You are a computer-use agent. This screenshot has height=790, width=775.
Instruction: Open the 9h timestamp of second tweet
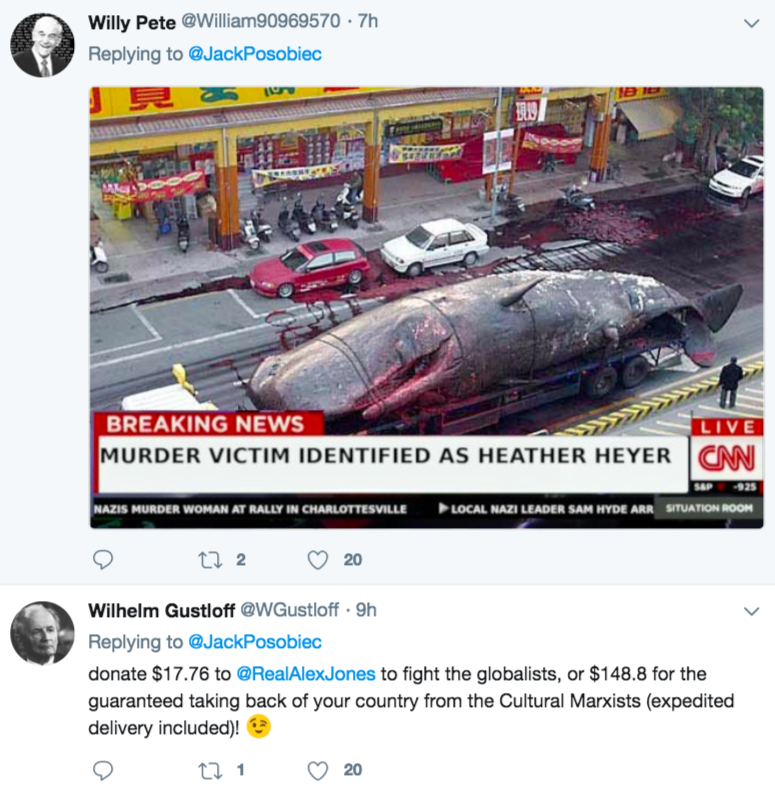(366, 610)
